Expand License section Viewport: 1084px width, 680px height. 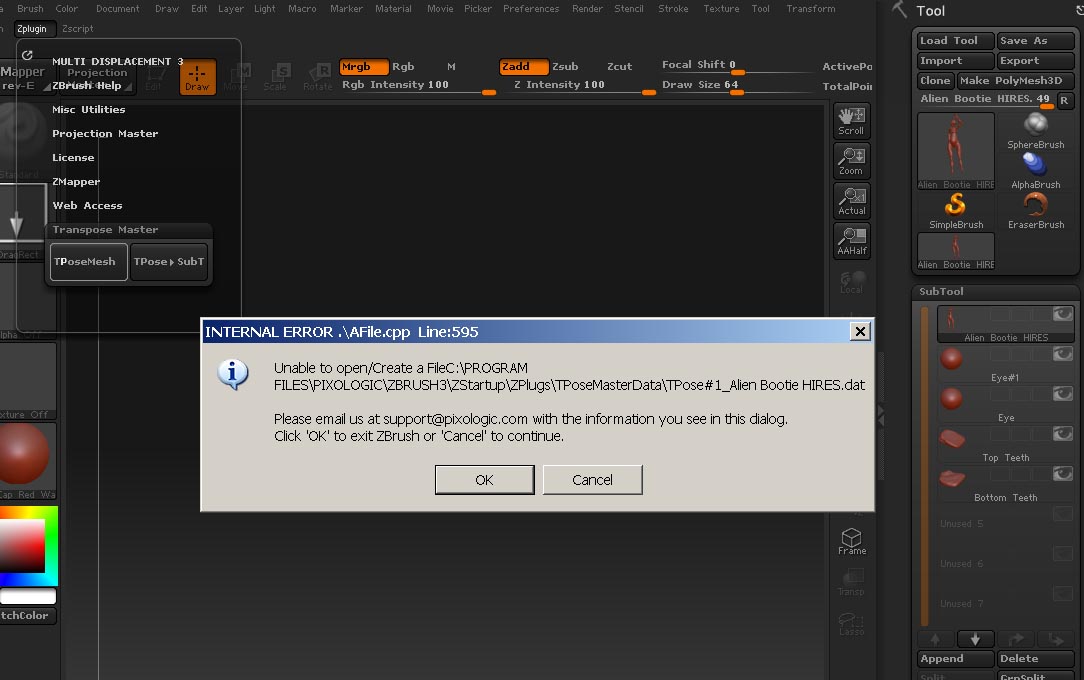coord(73,158)
